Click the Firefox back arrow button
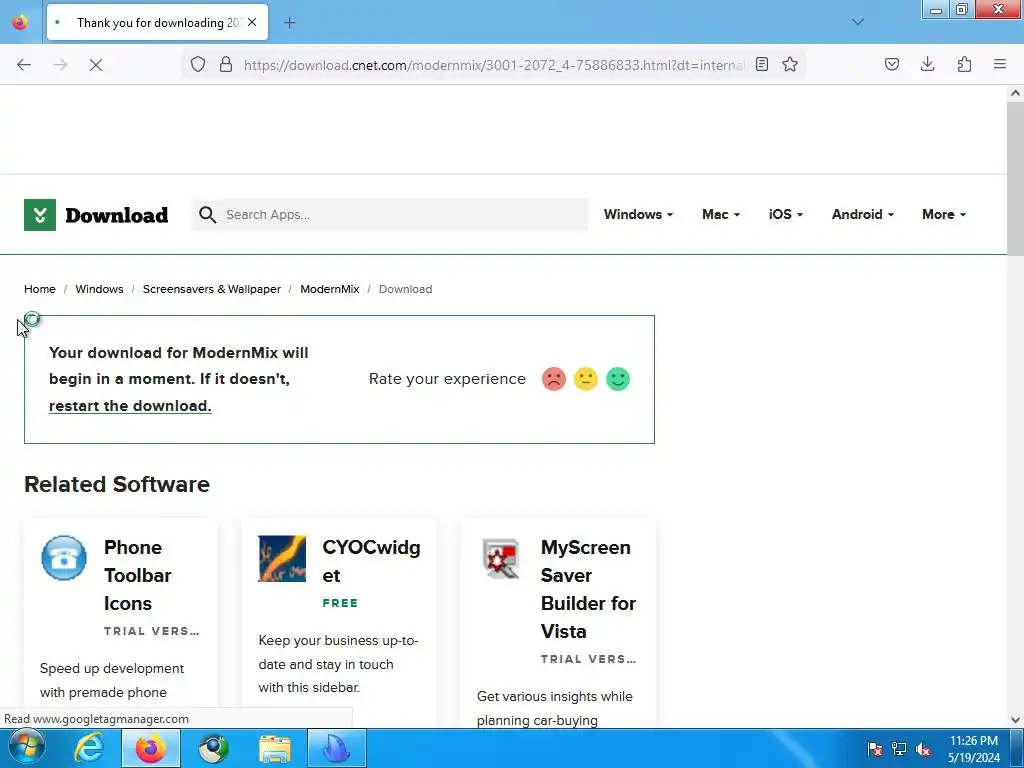The image size is (1024, 768). [24, 65]
